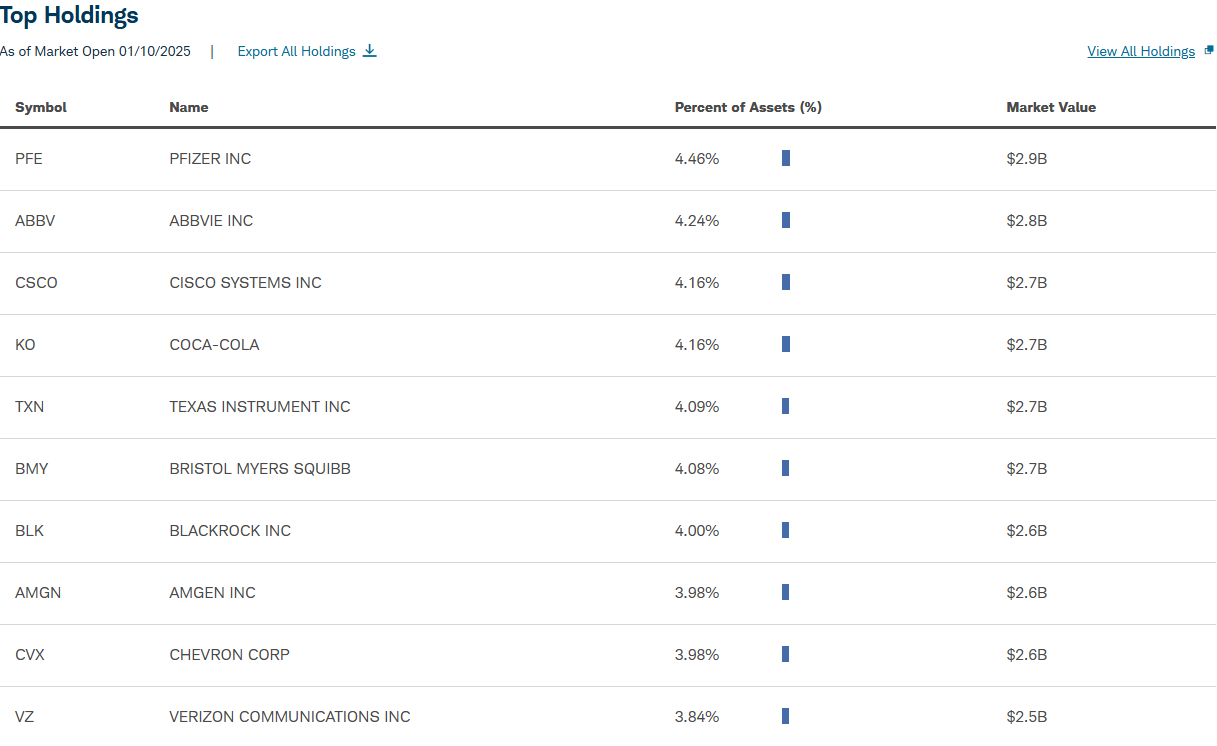Click the COCA-COLA name

coord(214,344)
